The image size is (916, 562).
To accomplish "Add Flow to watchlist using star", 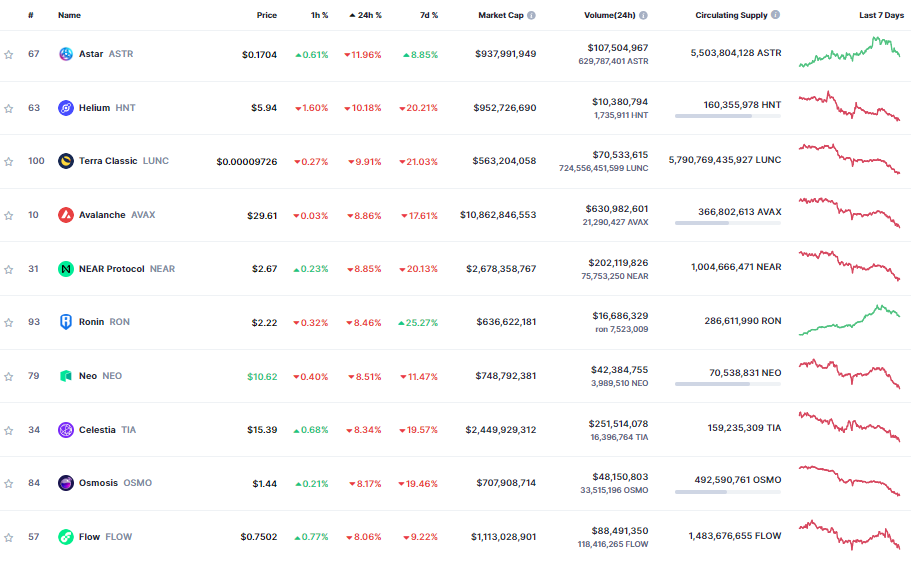I will point(9,537).
